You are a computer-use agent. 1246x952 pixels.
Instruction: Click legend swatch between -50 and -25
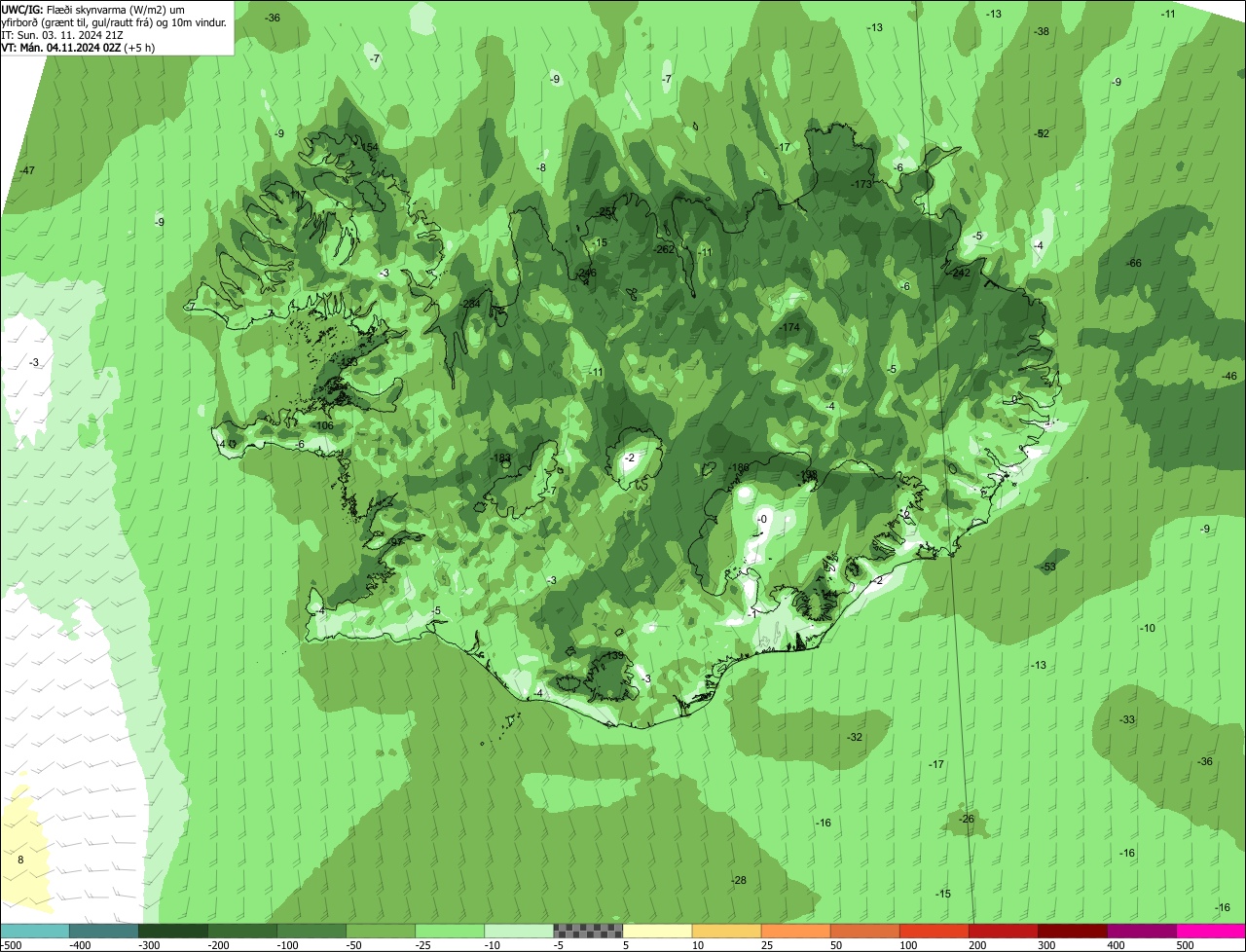pyautogui.click(x=381, y=931)
